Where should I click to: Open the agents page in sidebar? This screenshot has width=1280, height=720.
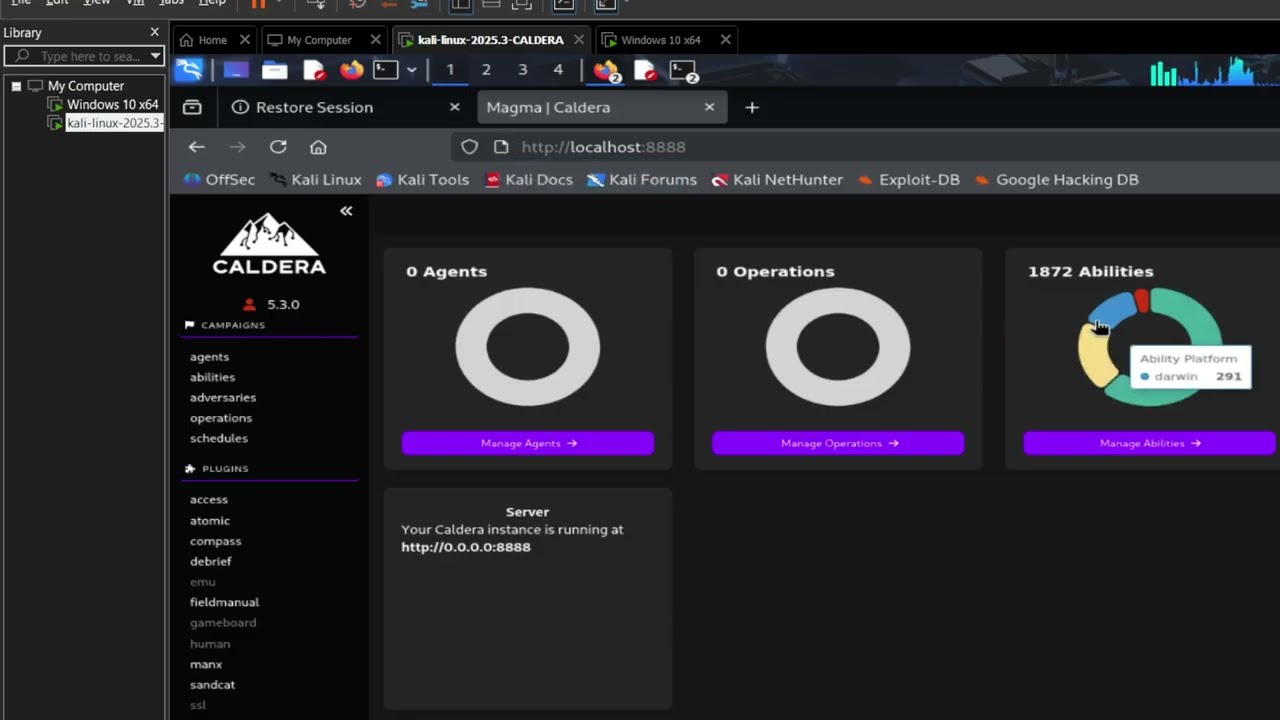coord(209,357)
